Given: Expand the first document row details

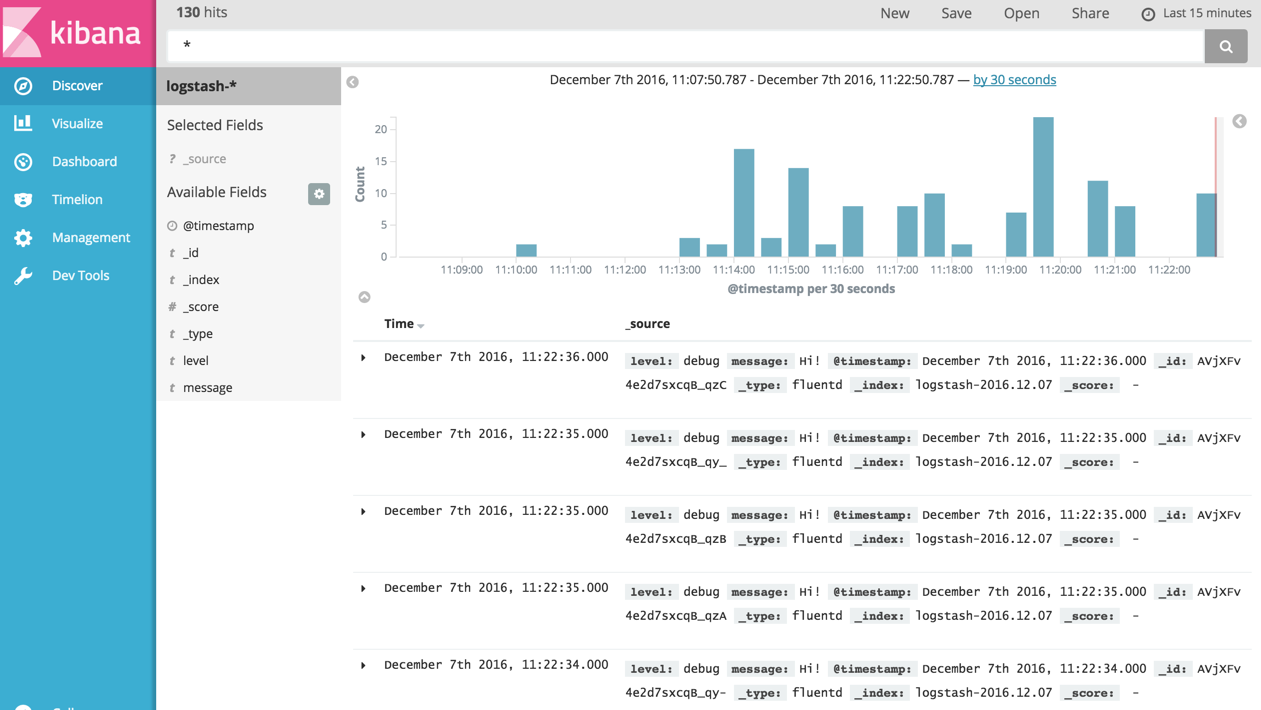Looking at the screenshot, I should pyautogui.click(x=364, y=356).
